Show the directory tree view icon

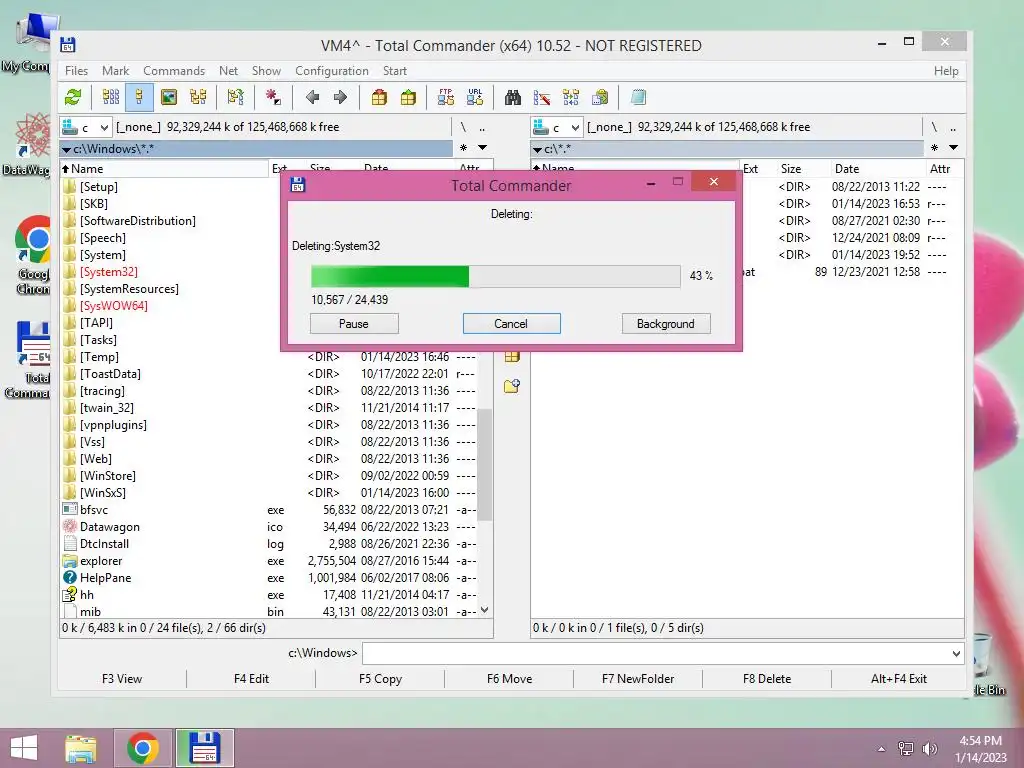(x=198, y=98)
